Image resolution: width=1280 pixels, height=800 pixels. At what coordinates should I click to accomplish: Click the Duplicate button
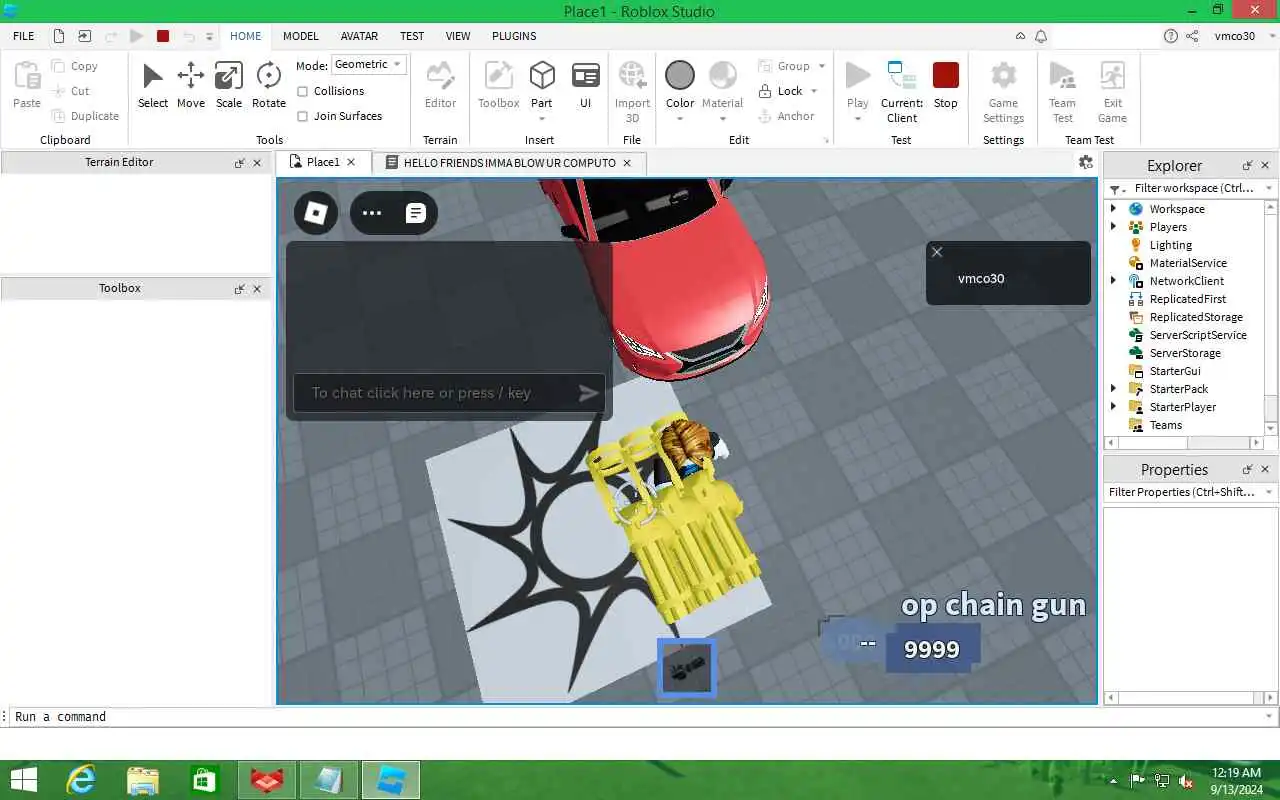point(86,116)
